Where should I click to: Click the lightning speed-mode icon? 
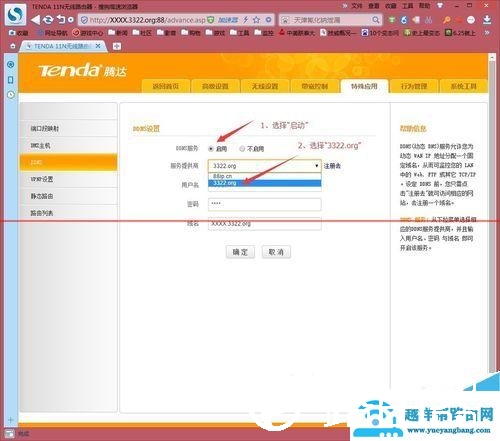click(246, 20)
